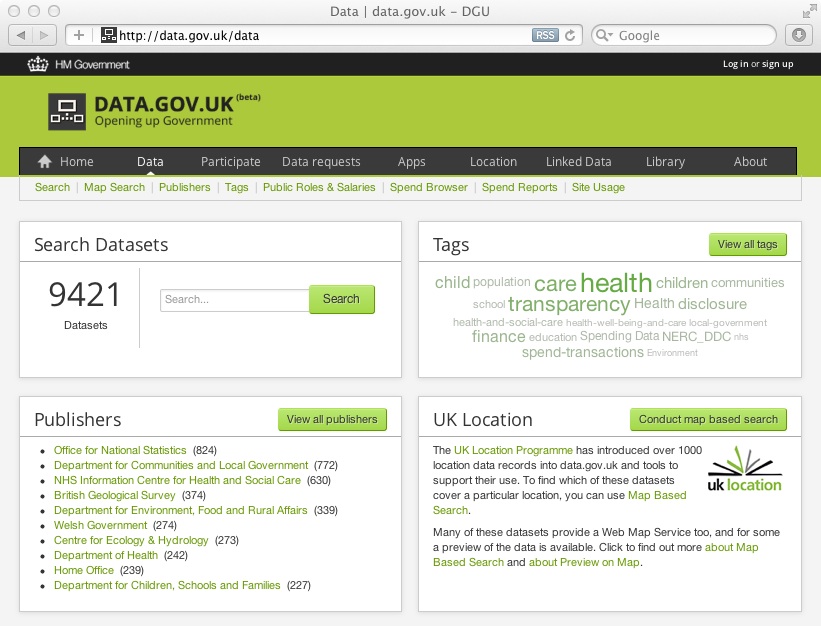This screenshot has width=821, height=626.
Task: Click the Publishers submenu link
Action: pyautogui.click(x=184, y=187)
